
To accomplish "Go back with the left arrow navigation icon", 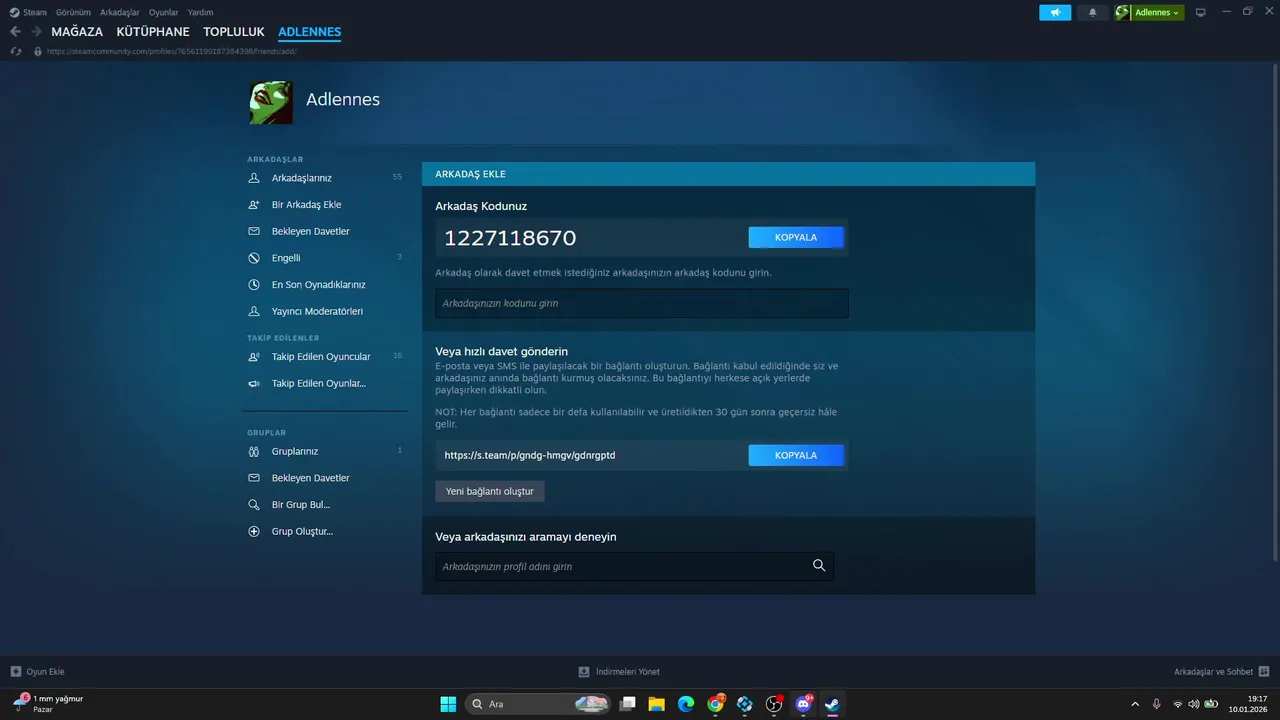I will [x=15, y=32].
